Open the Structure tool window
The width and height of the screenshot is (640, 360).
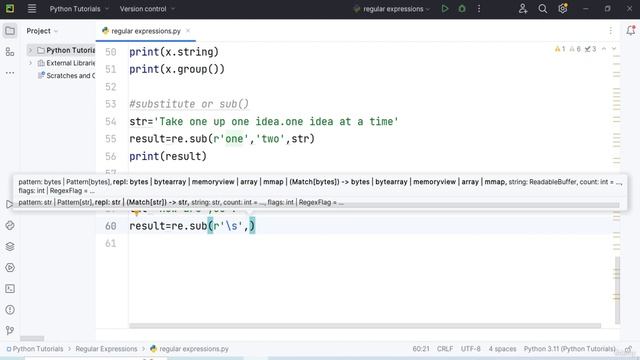(10, 52)
